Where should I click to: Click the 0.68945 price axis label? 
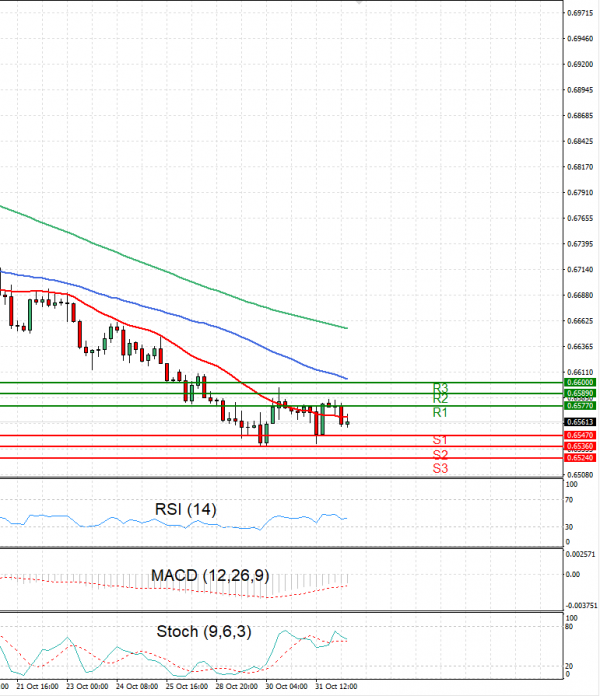point(580,90)
